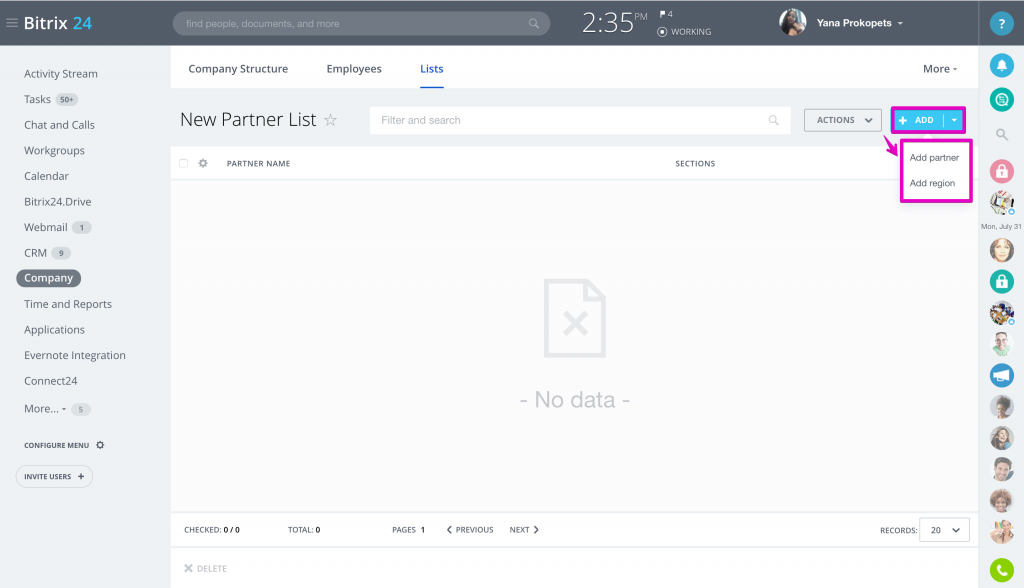The image size is (1024, 588).
Task: Go to Next page
Action: point(524,530)
